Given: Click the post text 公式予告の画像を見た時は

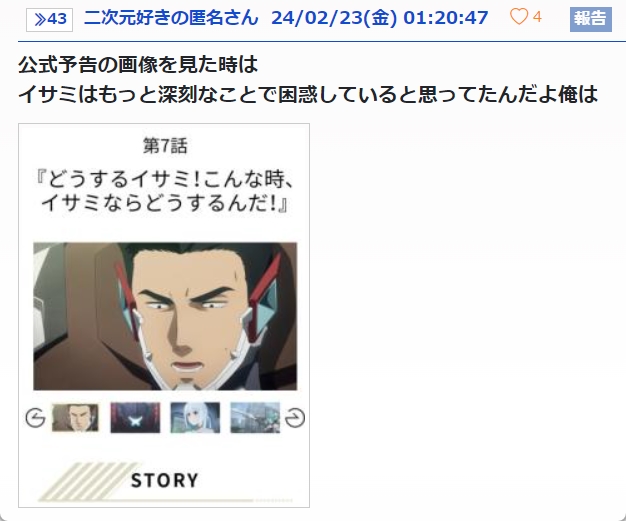Looking at the screenshot, I should click(x=138, y=65).
